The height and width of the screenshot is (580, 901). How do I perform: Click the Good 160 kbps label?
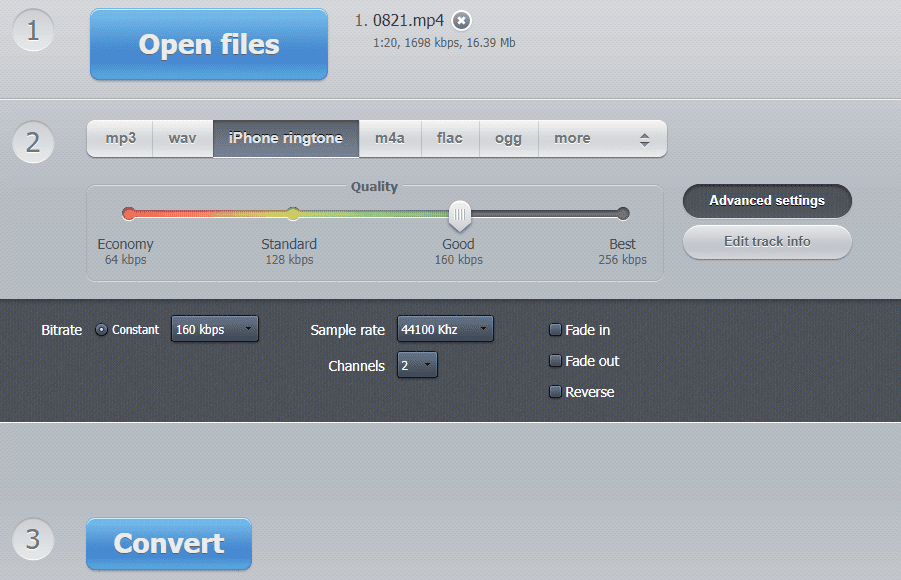(459, 252)
